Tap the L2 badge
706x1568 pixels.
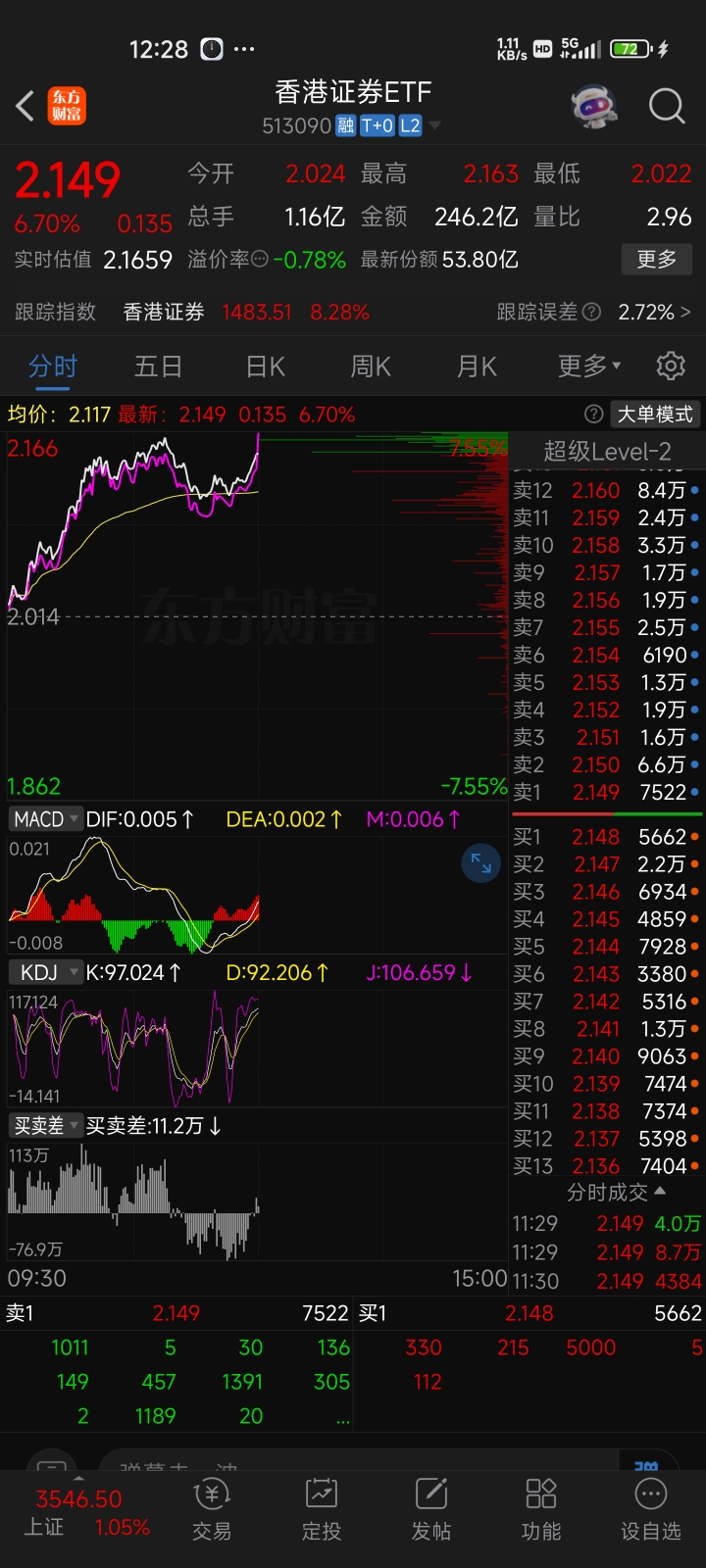coord(410,125)
